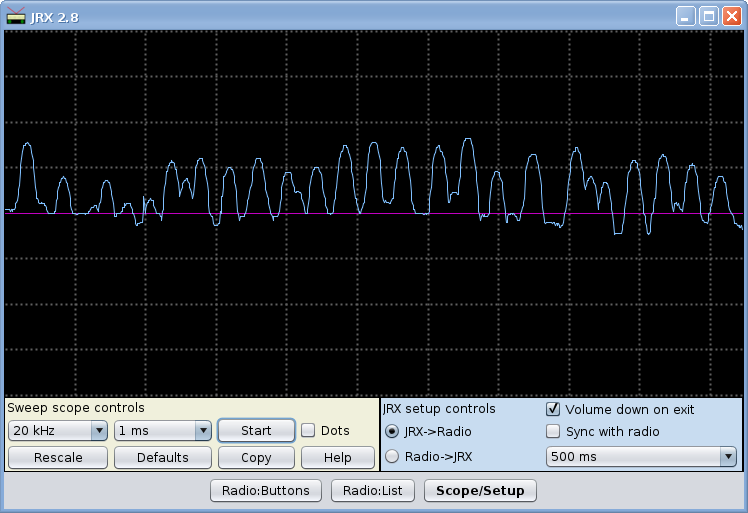Uncheck Volume down on exit
Image resolution: width=748 pixels, height=513 pixels.
553,409
